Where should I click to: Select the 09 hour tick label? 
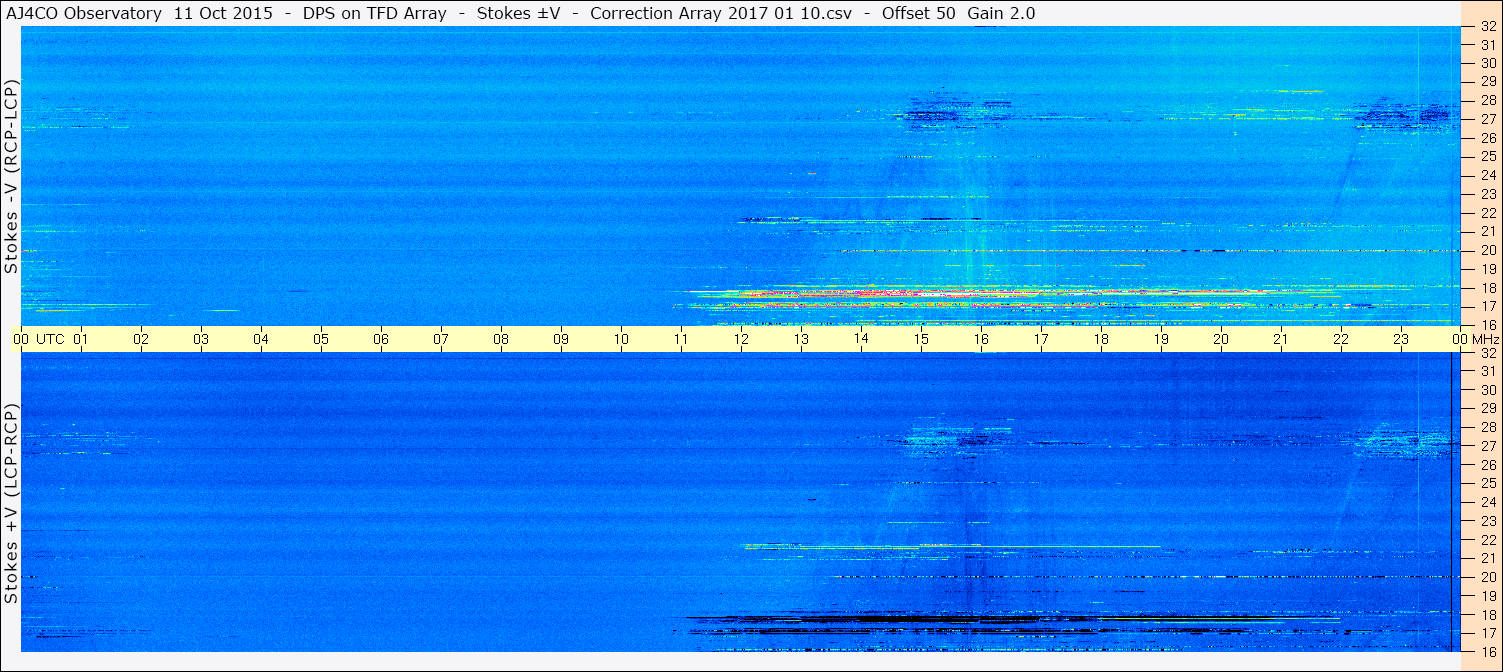(x=561, y=339)
